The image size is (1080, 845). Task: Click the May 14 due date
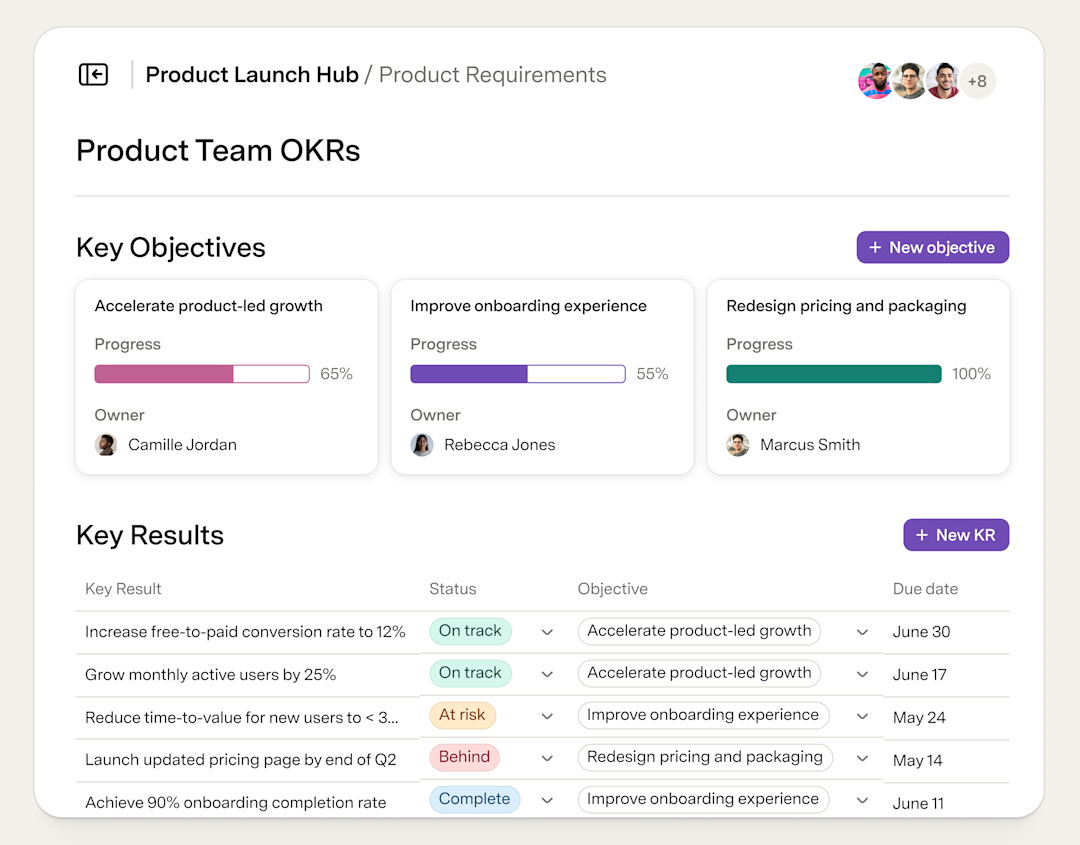pos(917,760)
